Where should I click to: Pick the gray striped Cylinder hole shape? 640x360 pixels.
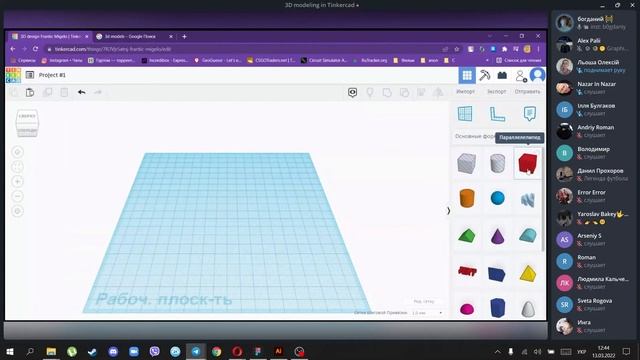(x=497, y=163)
